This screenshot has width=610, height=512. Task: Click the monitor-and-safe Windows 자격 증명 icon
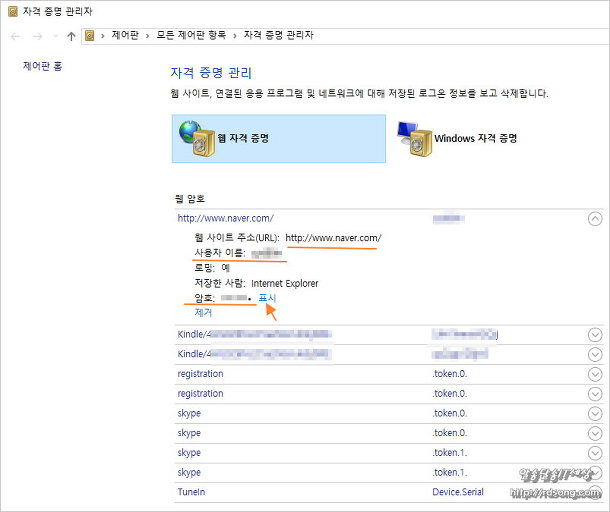tap(414, 138)
